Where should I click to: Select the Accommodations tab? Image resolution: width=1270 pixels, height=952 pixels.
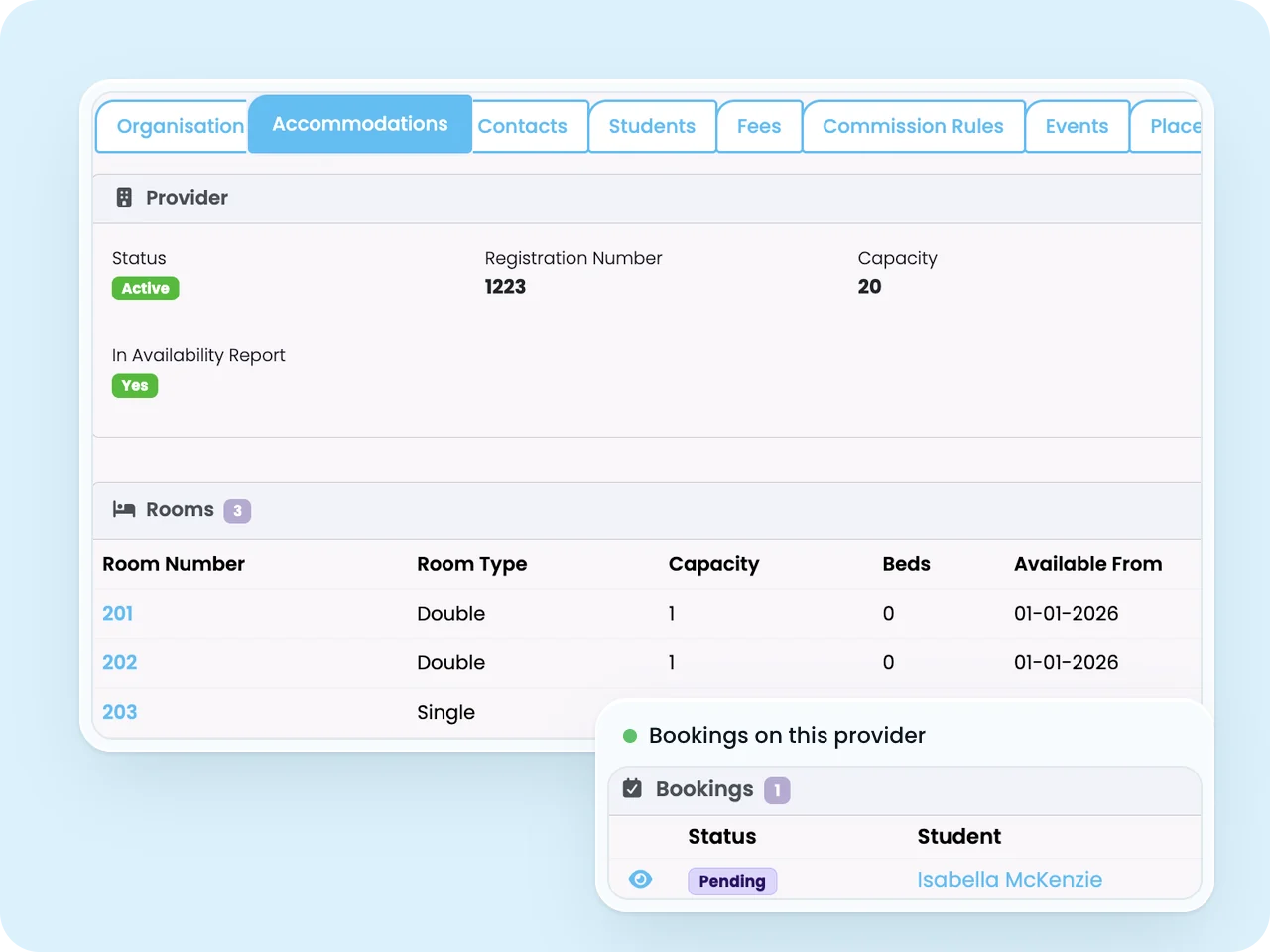(x=360, y=124)
